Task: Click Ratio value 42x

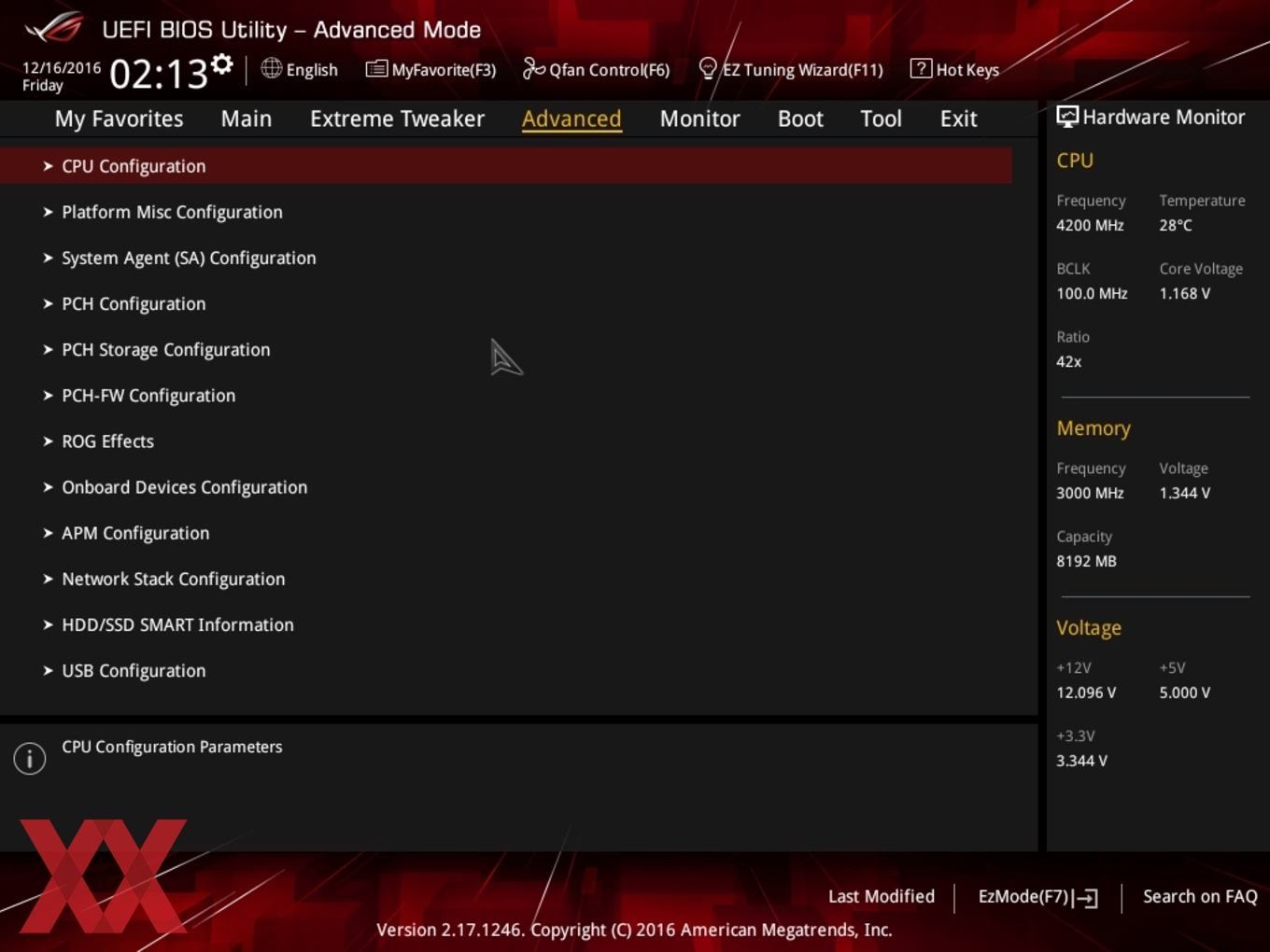Action: tap(1069, 361)
